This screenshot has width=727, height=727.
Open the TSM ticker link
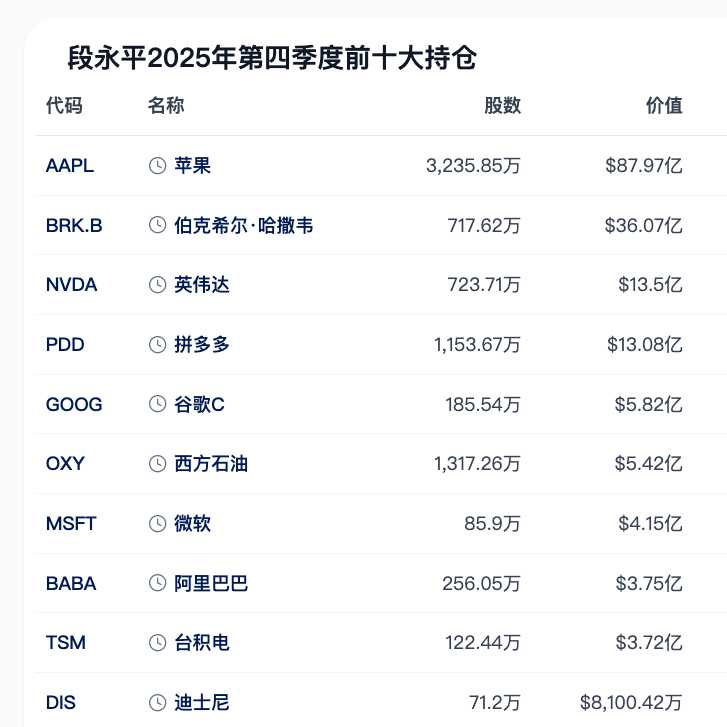click(66, 643)
